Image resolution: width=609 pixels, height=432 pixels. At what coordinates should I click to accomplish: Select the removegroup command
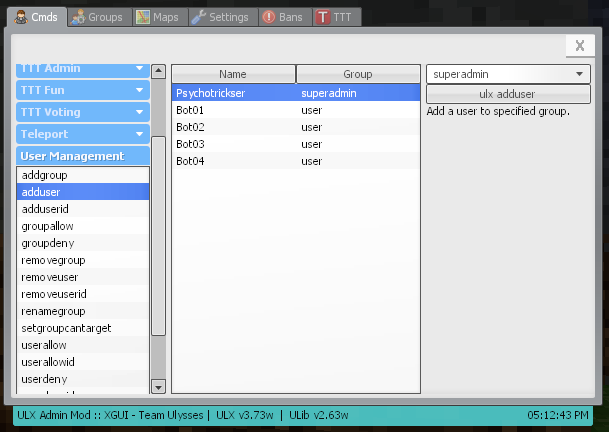pyautogui.click(x=83, y=260)
